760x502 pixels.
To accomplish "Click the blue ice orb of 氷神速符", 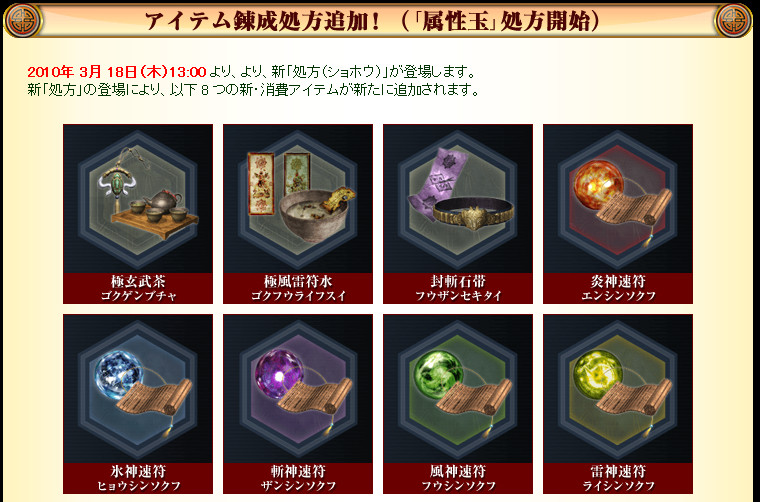I will 119,375.
